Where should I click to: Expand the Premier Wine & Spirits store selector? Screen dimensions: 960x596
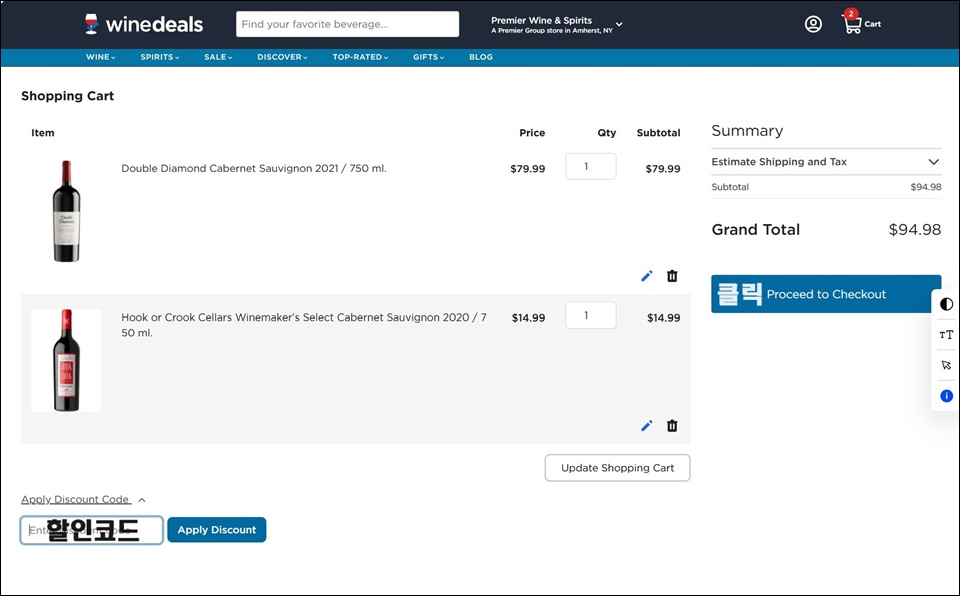[557, 25]
